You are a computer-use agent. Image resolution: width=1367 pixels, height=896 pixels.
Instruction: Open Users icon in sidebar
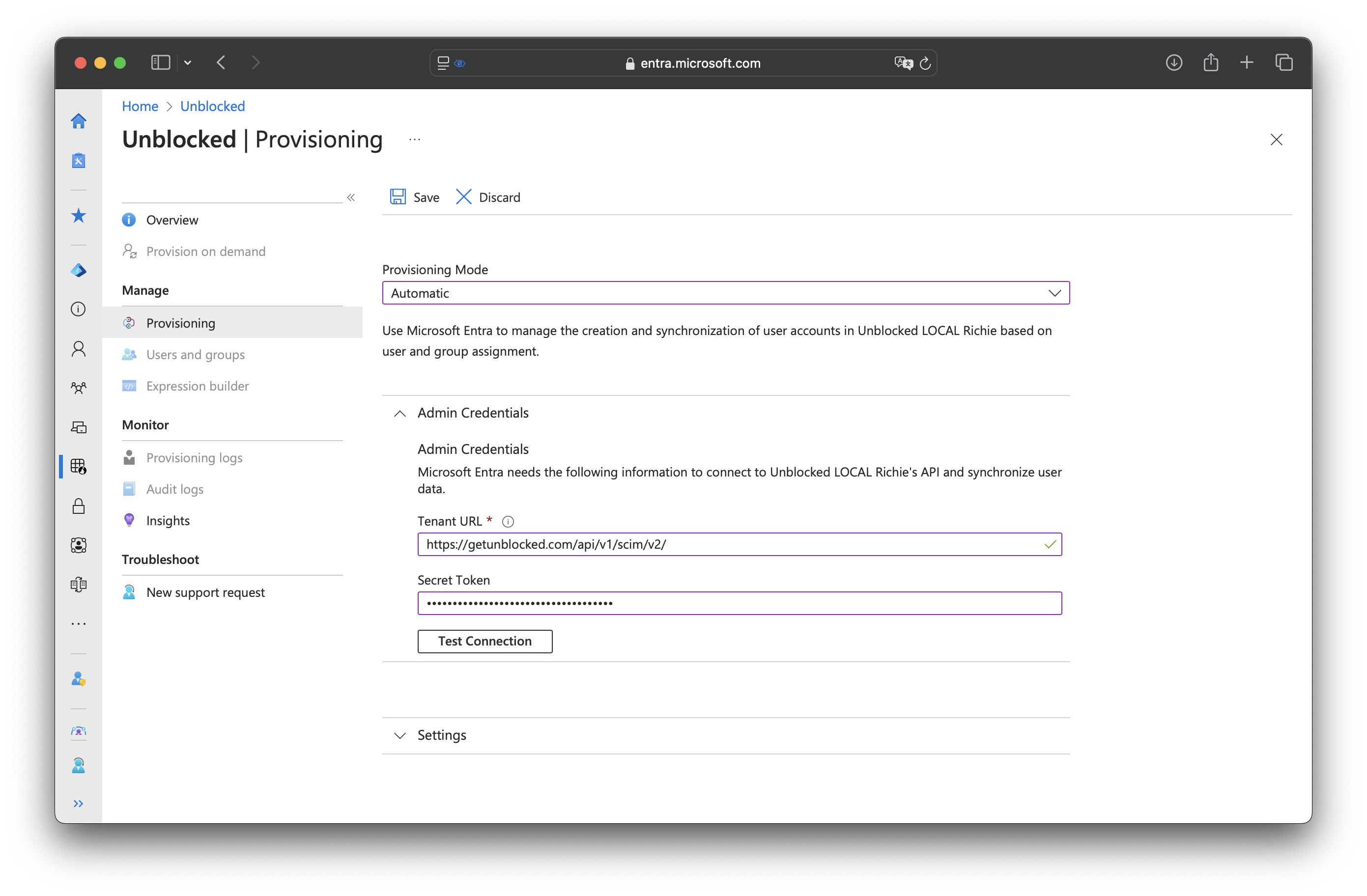click(x=79, y=349)
